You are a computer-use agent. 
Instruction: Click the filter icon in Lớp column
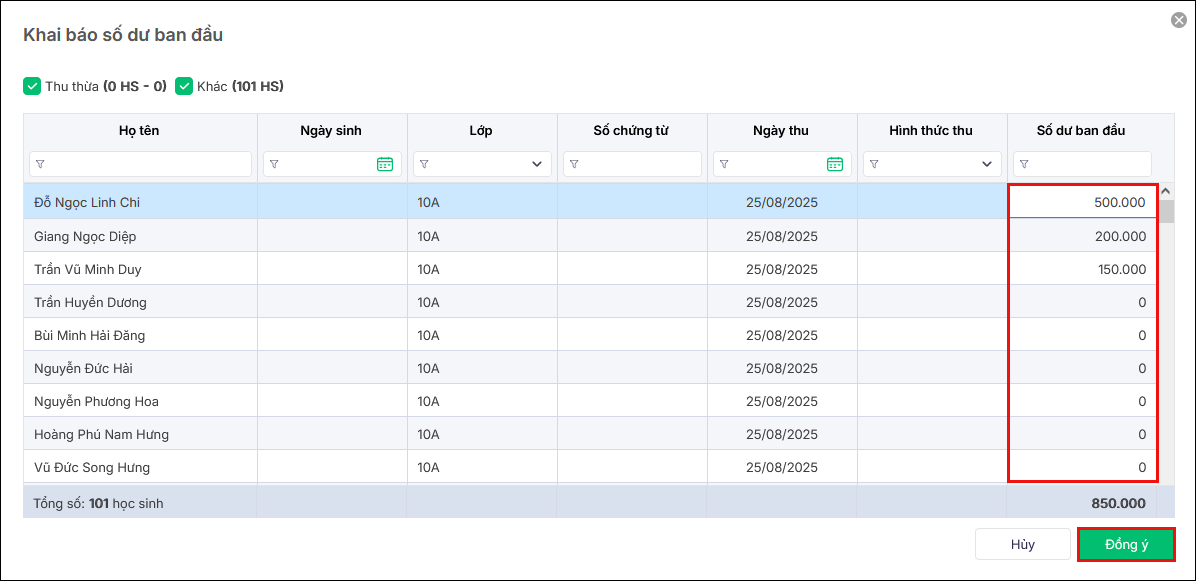coord(424,165)
